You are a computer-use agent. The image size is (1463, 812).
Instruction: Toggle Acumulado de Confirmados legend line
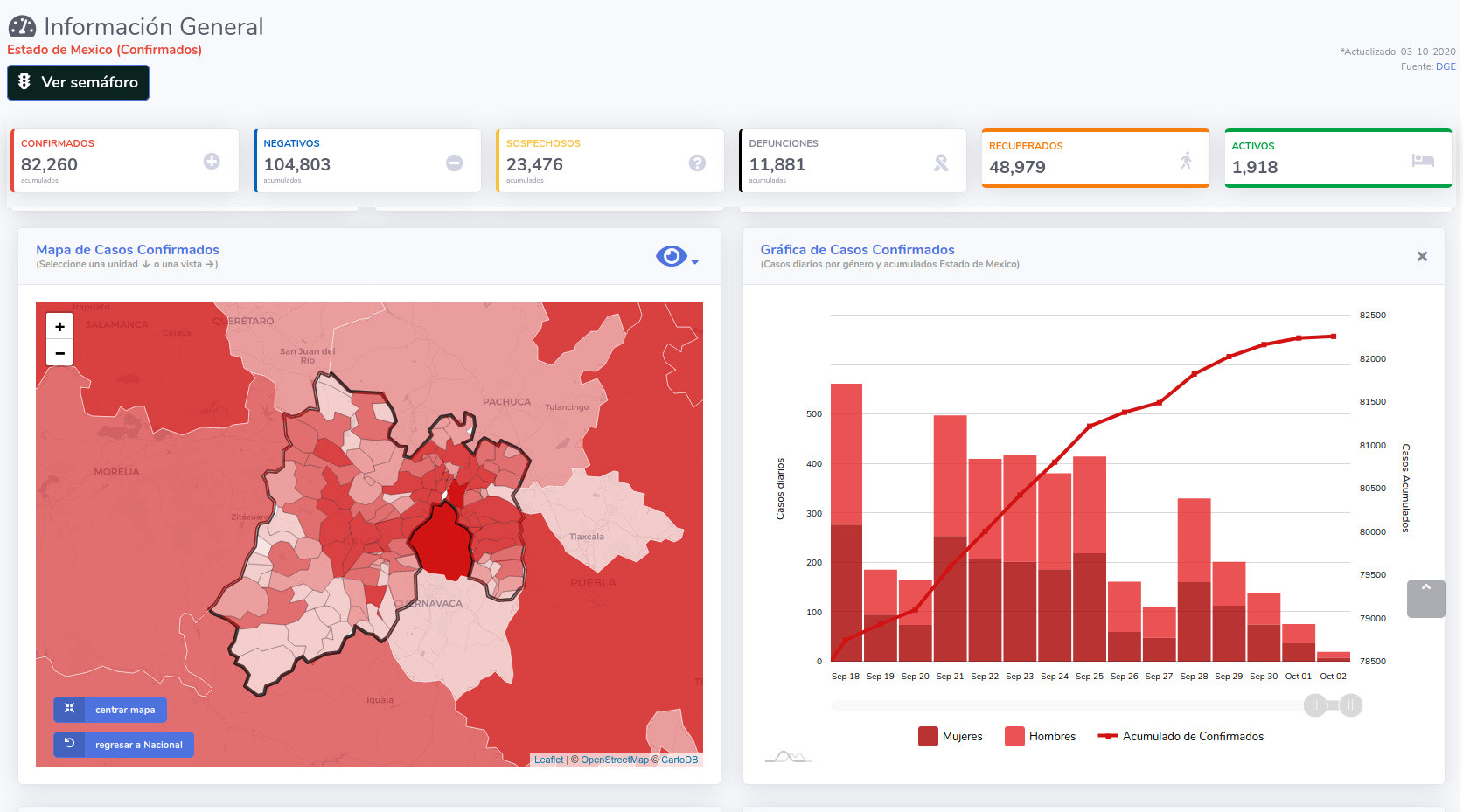[x=1181, y=736]
